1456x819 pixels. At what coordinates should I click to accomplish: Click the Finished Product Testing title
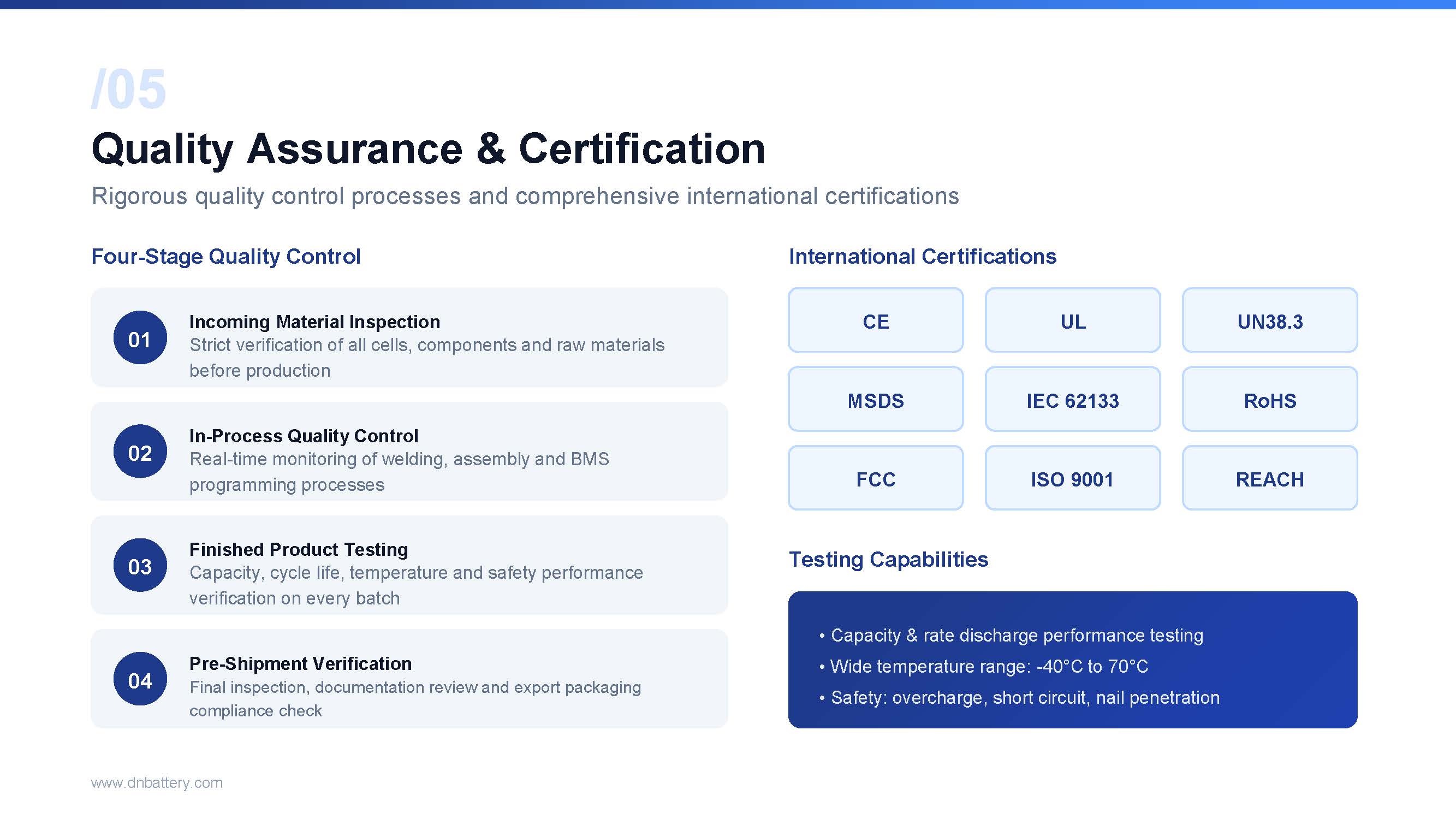[x=299, y=549]
